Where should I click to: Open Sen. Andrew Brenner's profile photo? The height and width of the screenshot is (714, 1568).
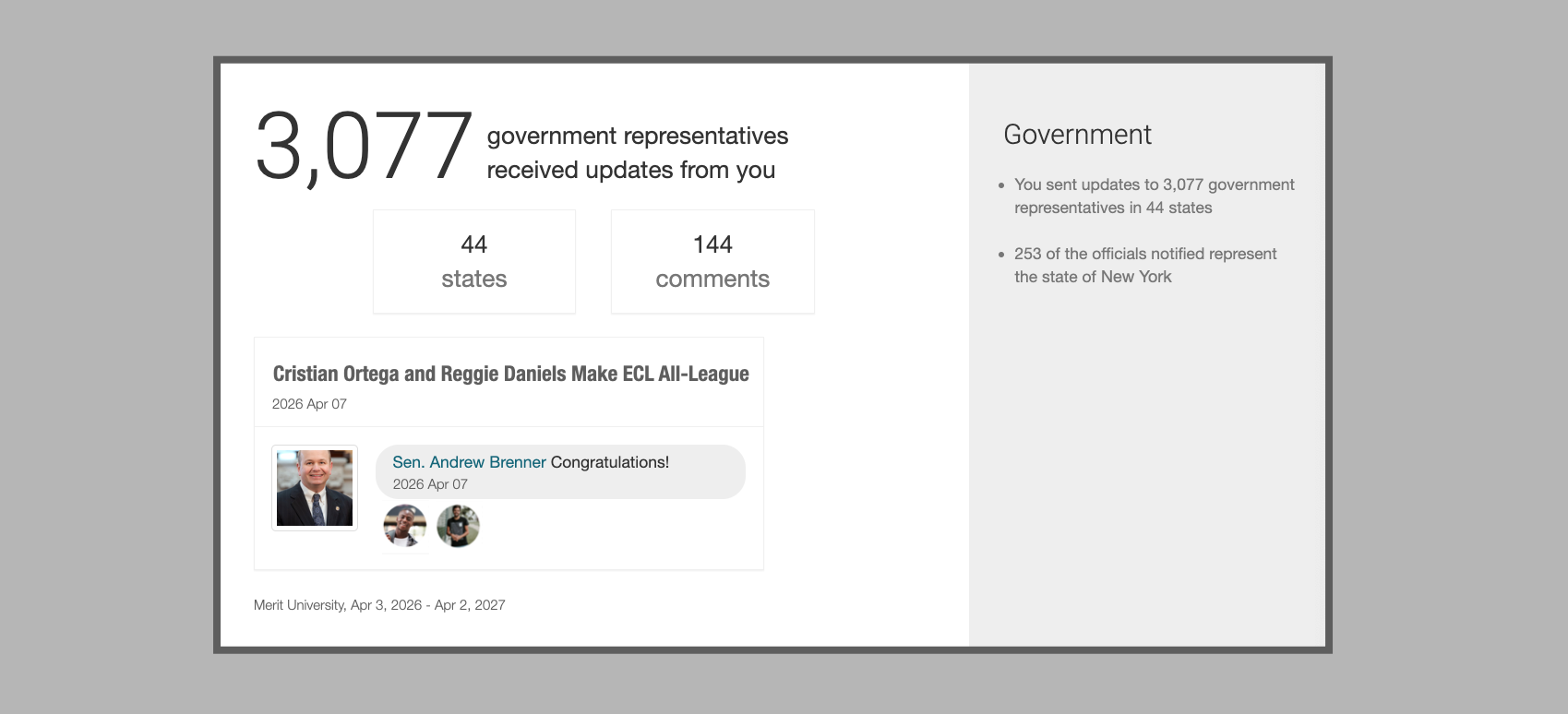pos(314,487)
